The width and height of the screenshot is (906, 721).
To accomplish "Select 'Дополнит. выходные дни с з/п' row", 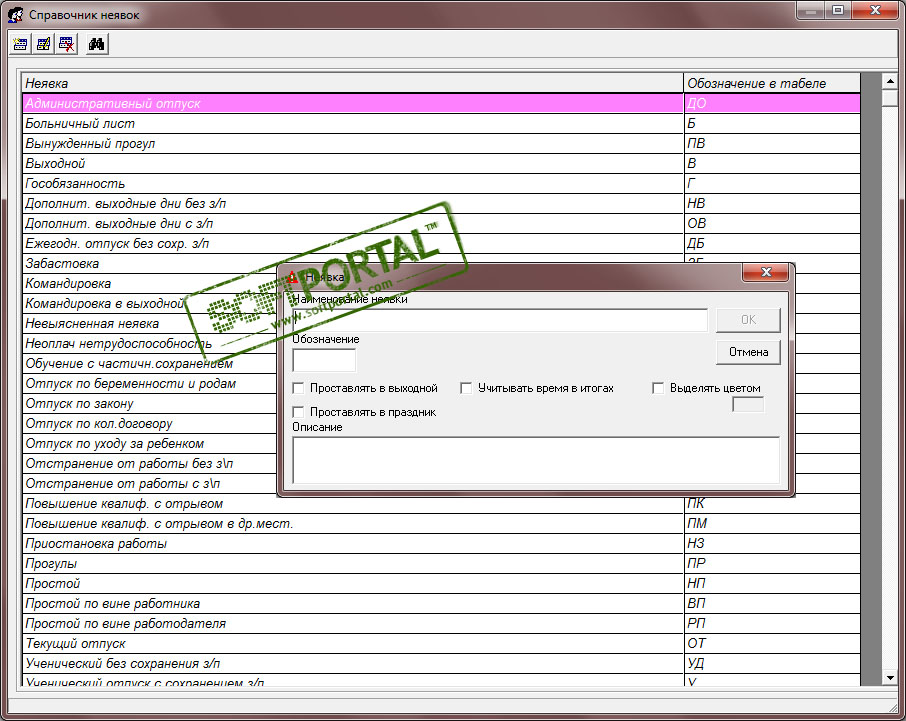I will point(441,224).
